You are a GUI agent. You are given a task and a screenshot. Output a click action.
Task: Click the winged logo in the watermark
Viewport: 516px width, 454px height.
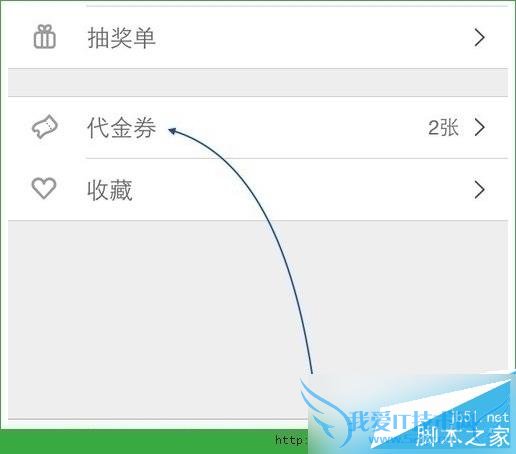(x=325, y=413)
